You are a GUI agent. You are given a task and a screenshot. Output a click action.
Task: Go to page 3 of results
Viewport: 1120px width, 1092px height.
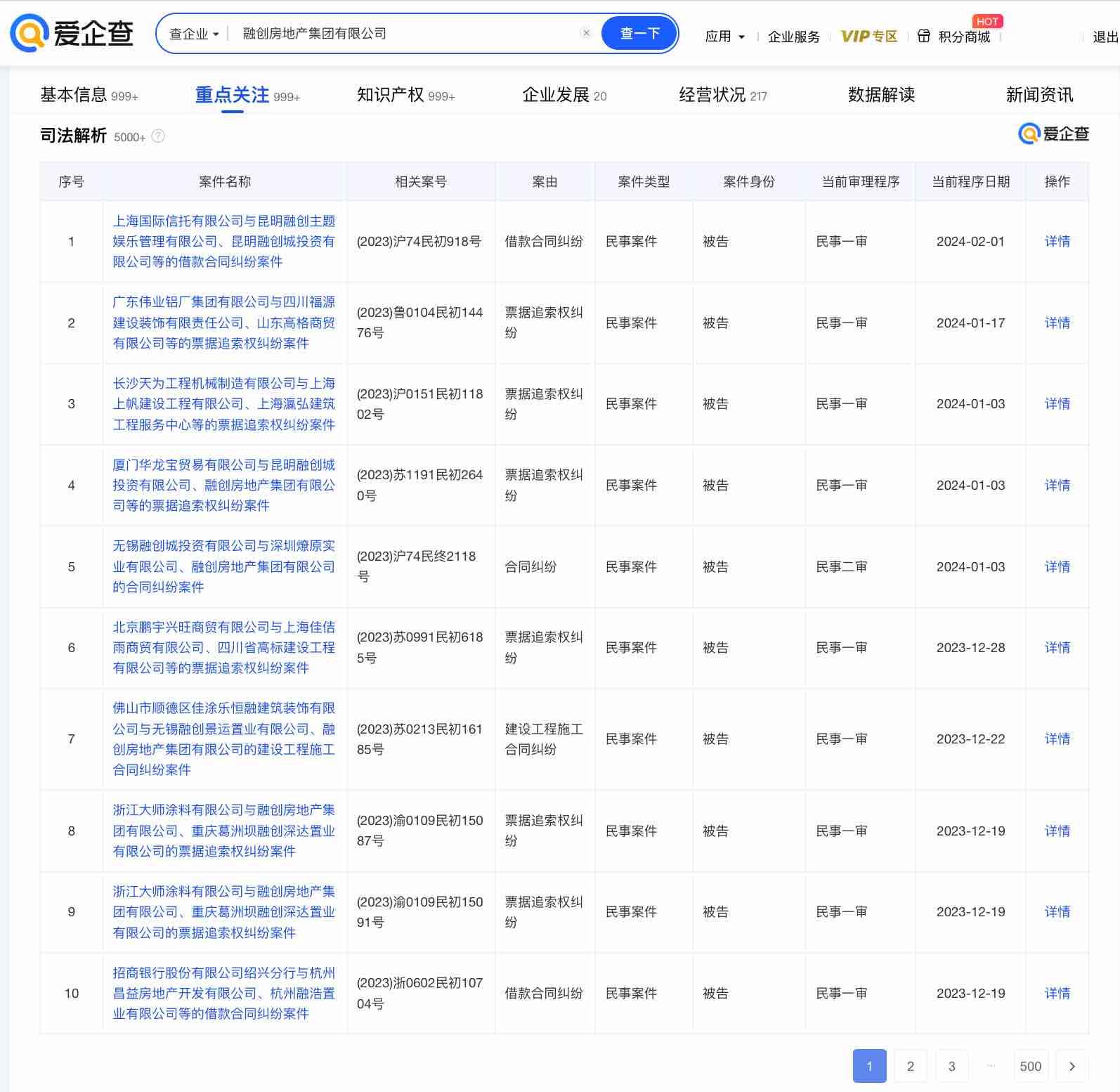pyautogui.click(x=951, y=1066)
